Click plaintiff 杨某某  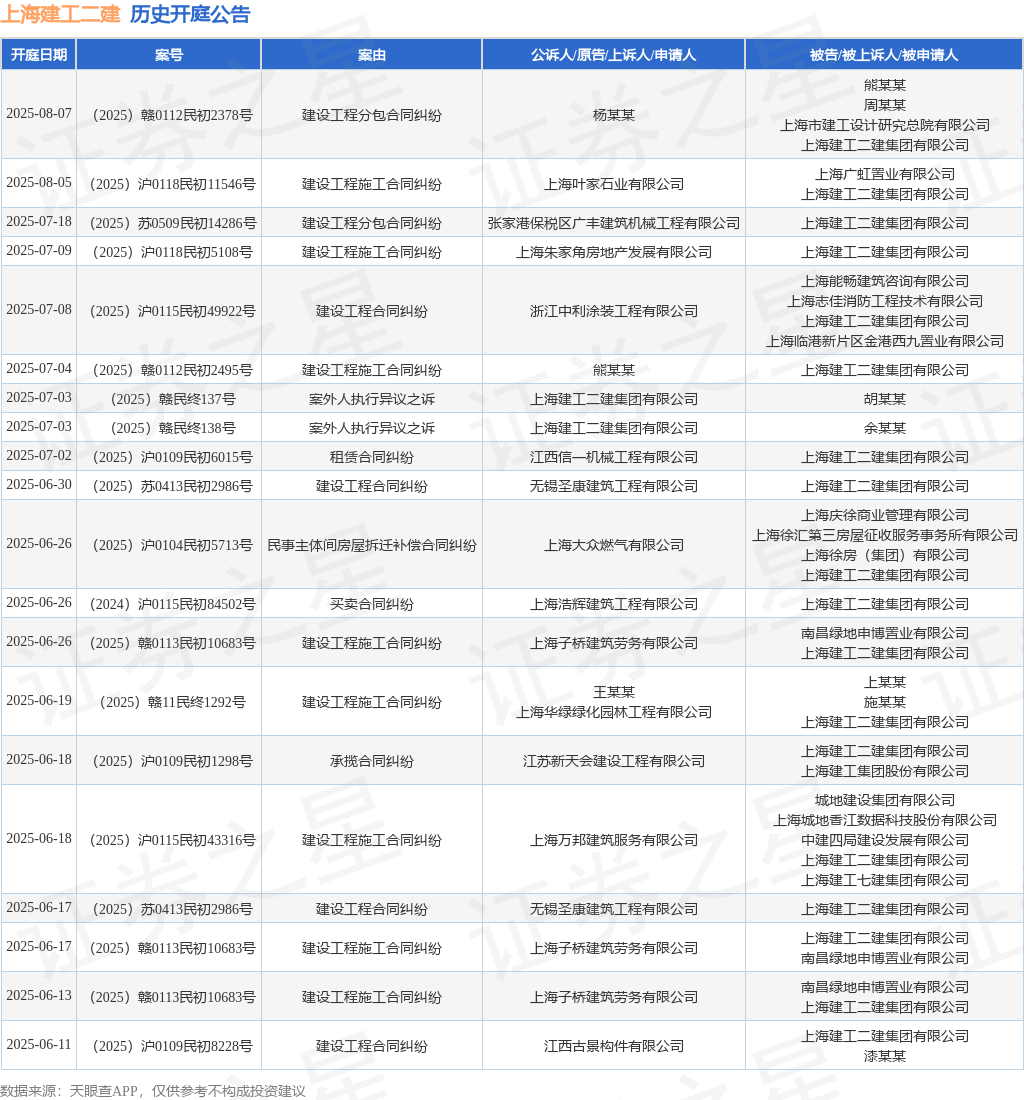[x=614, y=115]
